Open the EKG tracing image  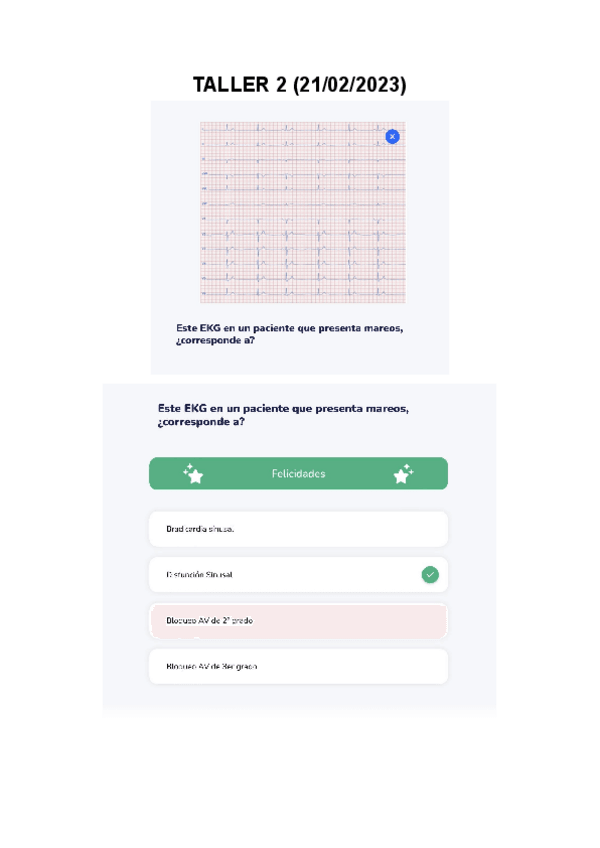302,212
